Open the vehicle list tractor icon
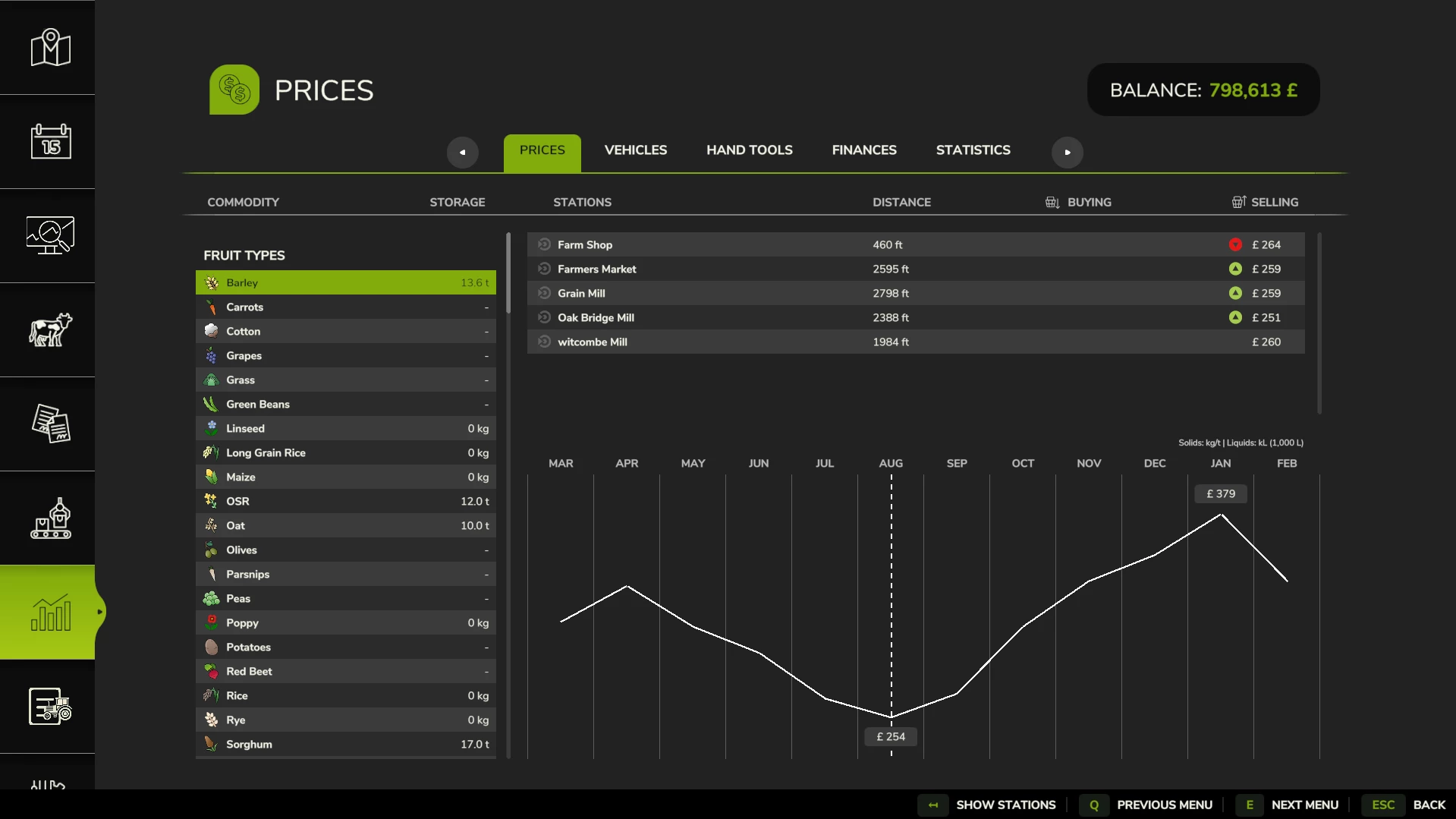The width and height of the screenshot is (1456, 819). click(x=50, y=707)
